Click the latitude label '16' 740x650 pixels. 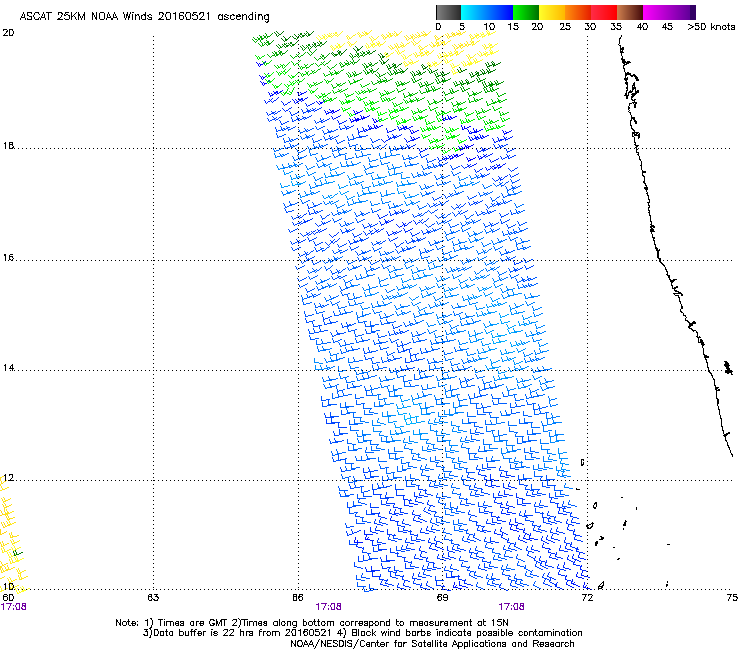coord(8,258)
